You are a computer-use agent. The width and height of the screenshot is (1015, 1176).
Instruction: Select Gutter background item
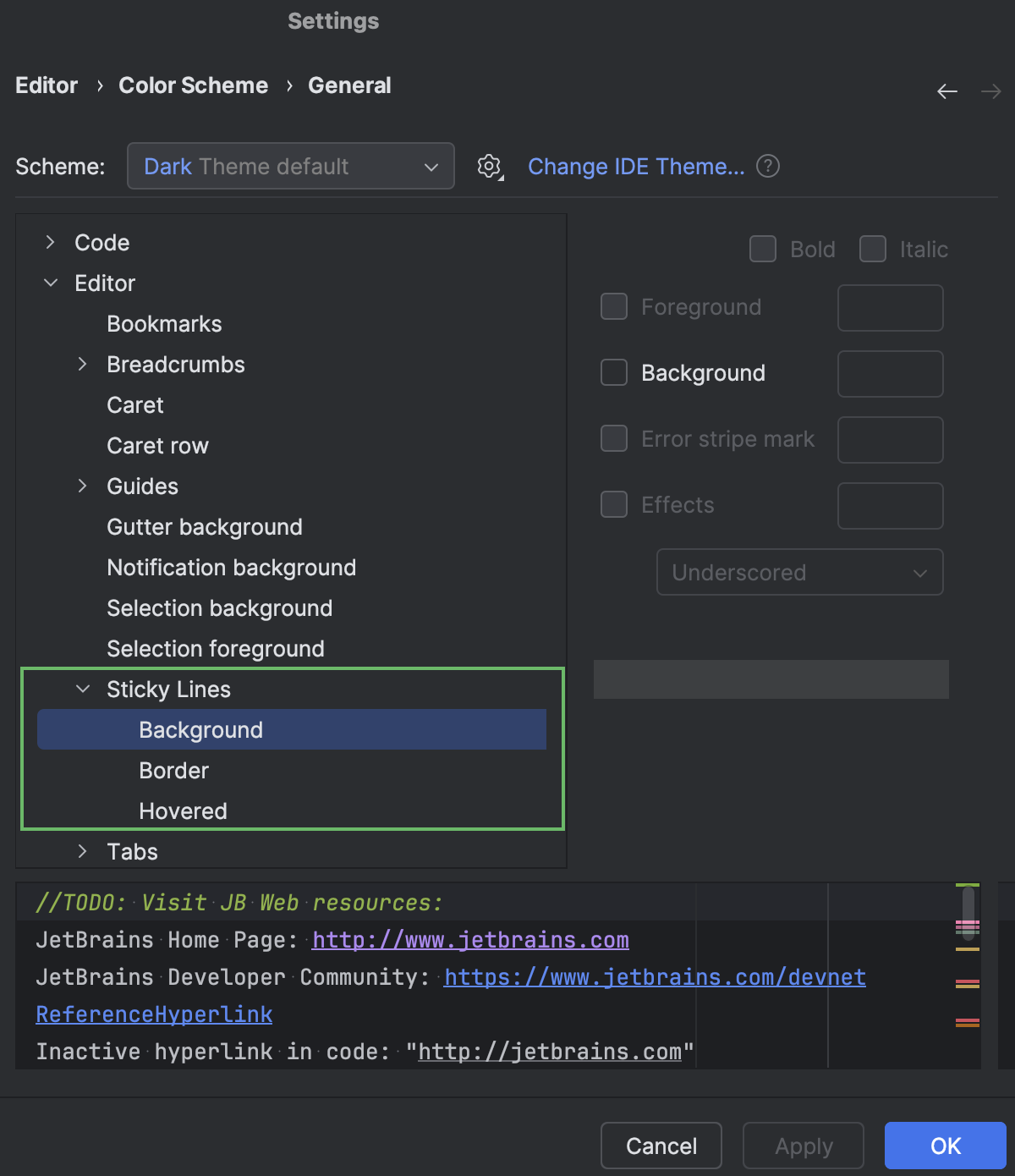[205, 526]
